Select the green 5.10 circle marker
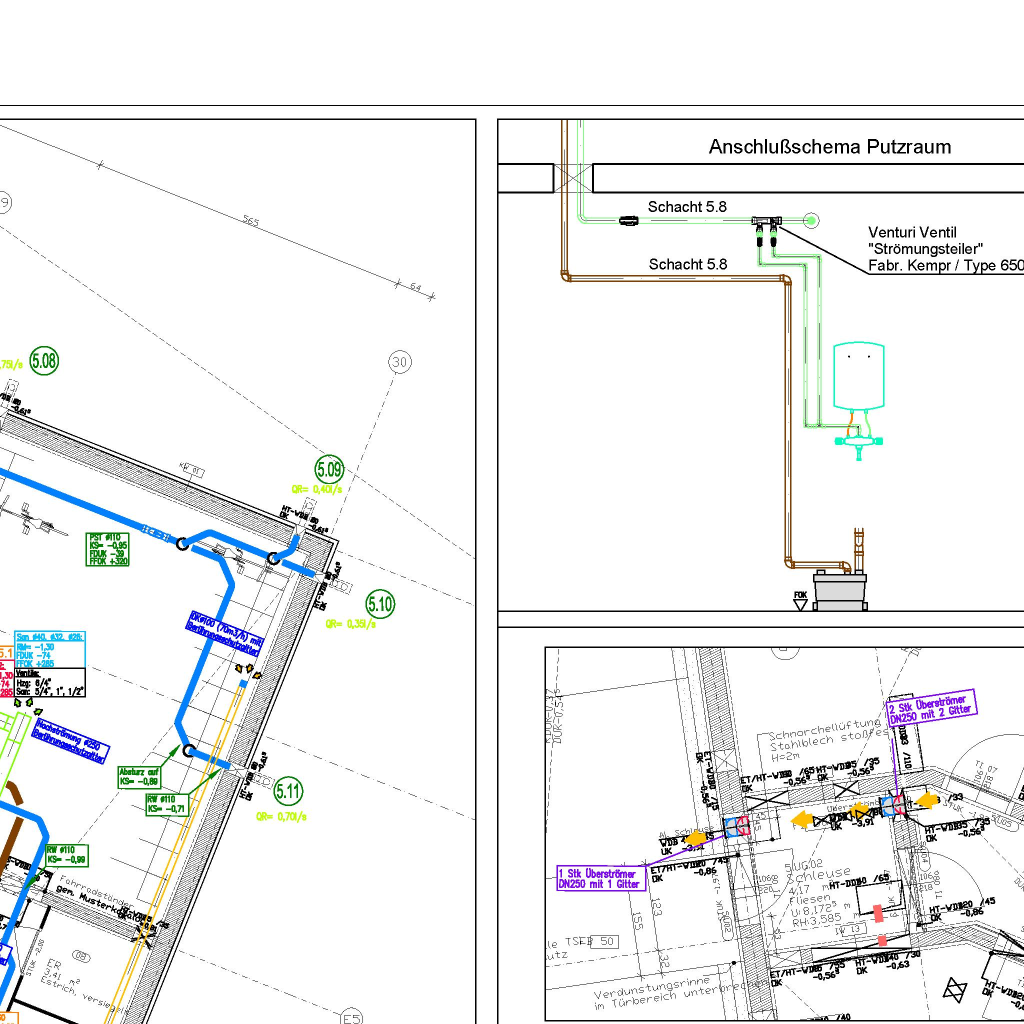 381,603
